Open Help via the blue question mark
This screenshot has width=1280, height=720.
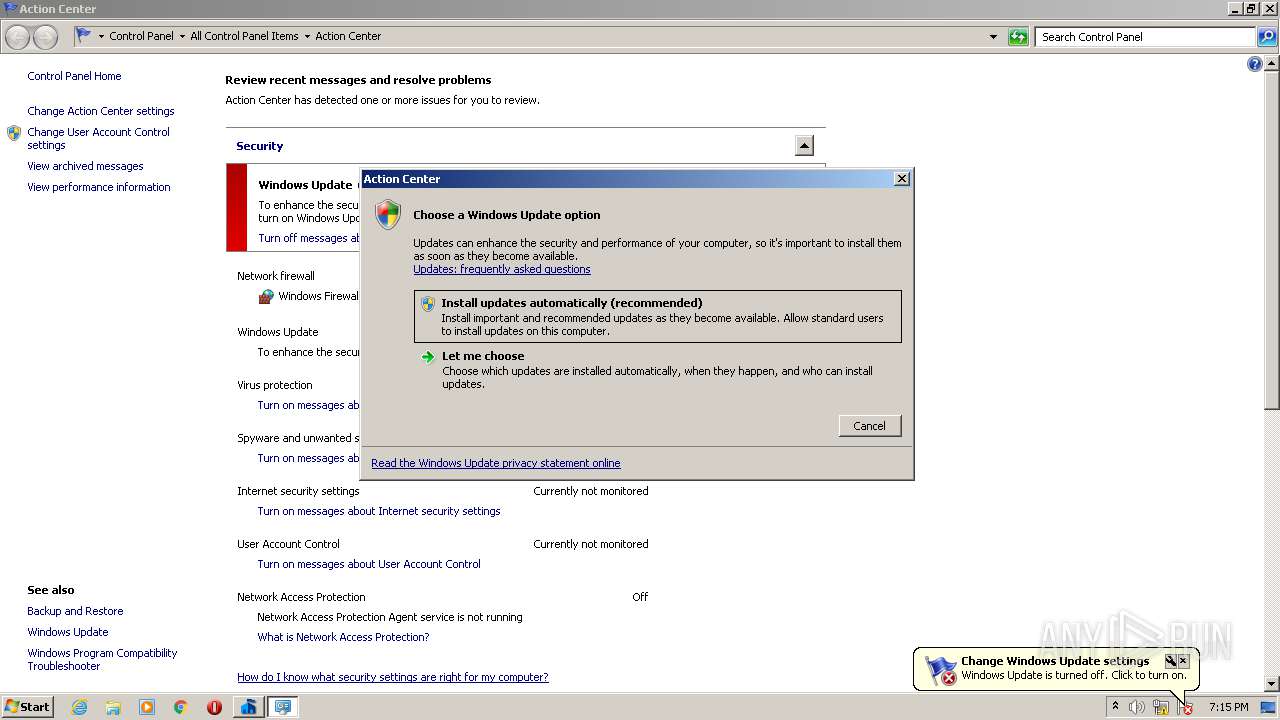(x=1255, y=64)
